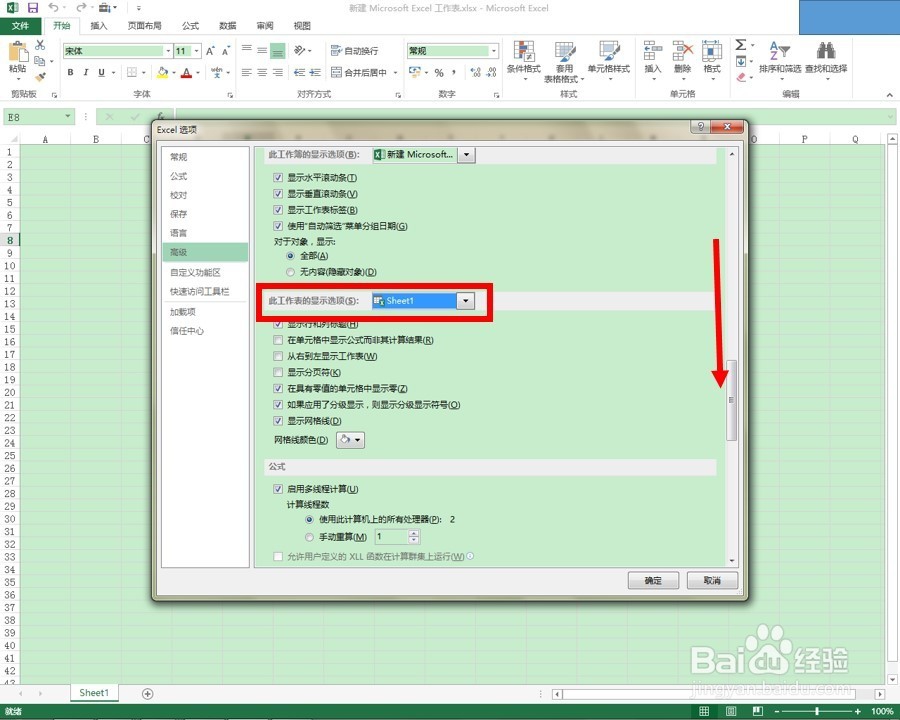The width and height of the screenshot is (900, 720).
Task: Toggle 显示工作表标签 checkbox
Action: (x=278, y=210)
